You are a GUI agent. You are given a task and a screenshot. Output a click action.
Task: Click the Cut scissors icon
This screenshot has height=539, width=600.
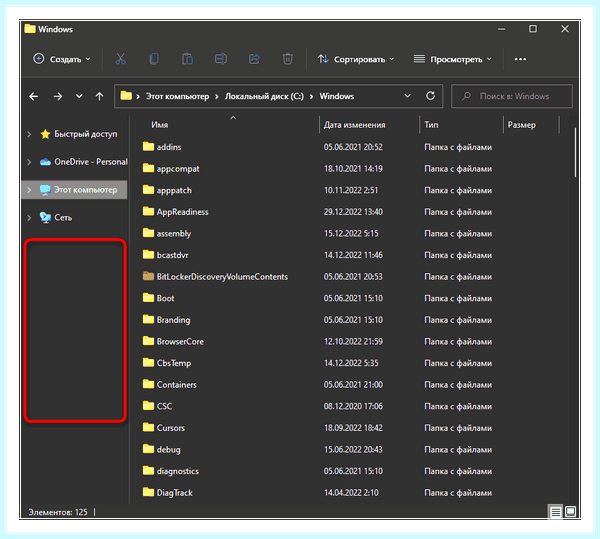click(121, 59)
